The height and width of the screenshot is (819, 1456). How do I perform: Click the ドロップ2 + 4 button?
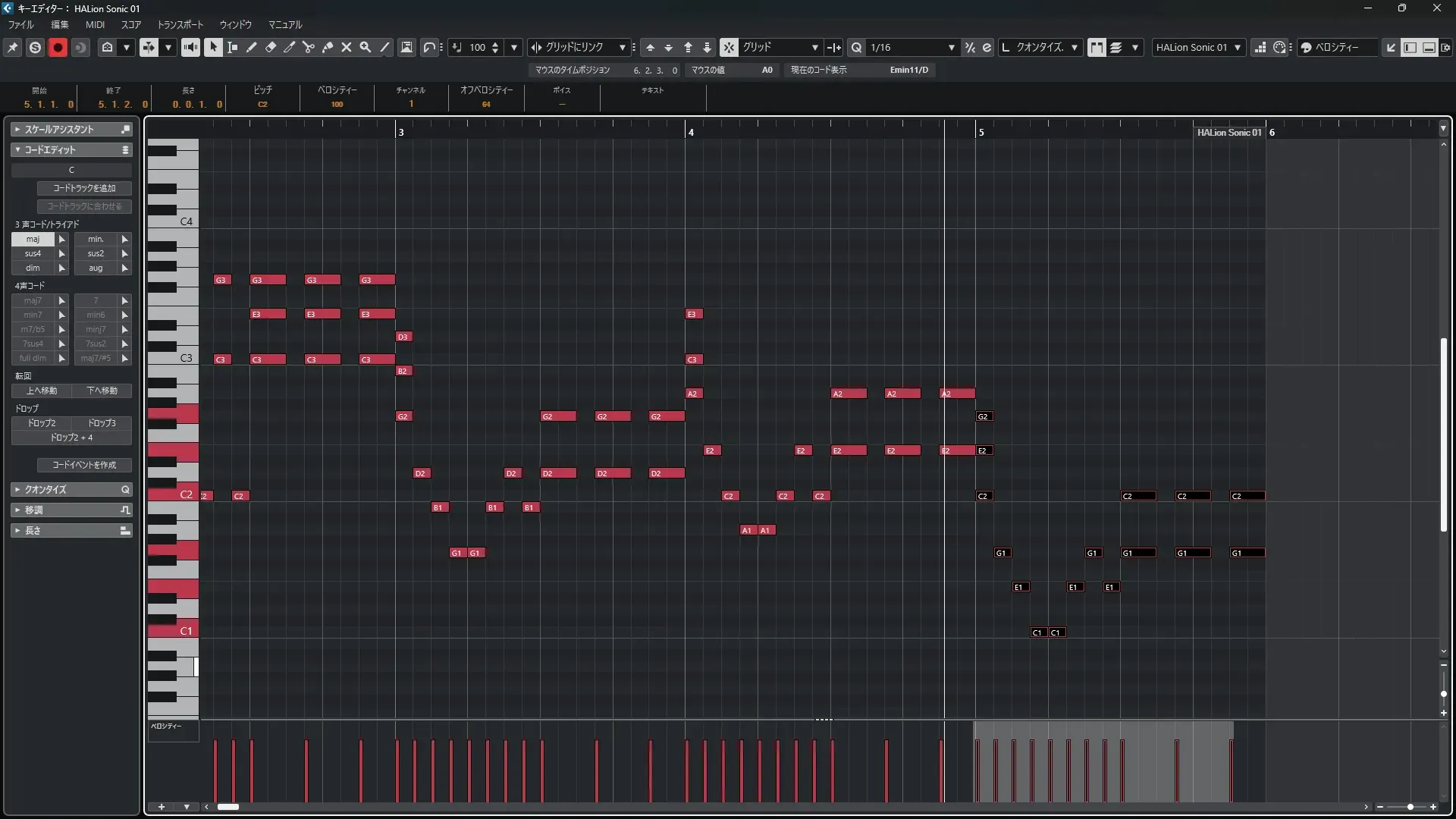71,438
